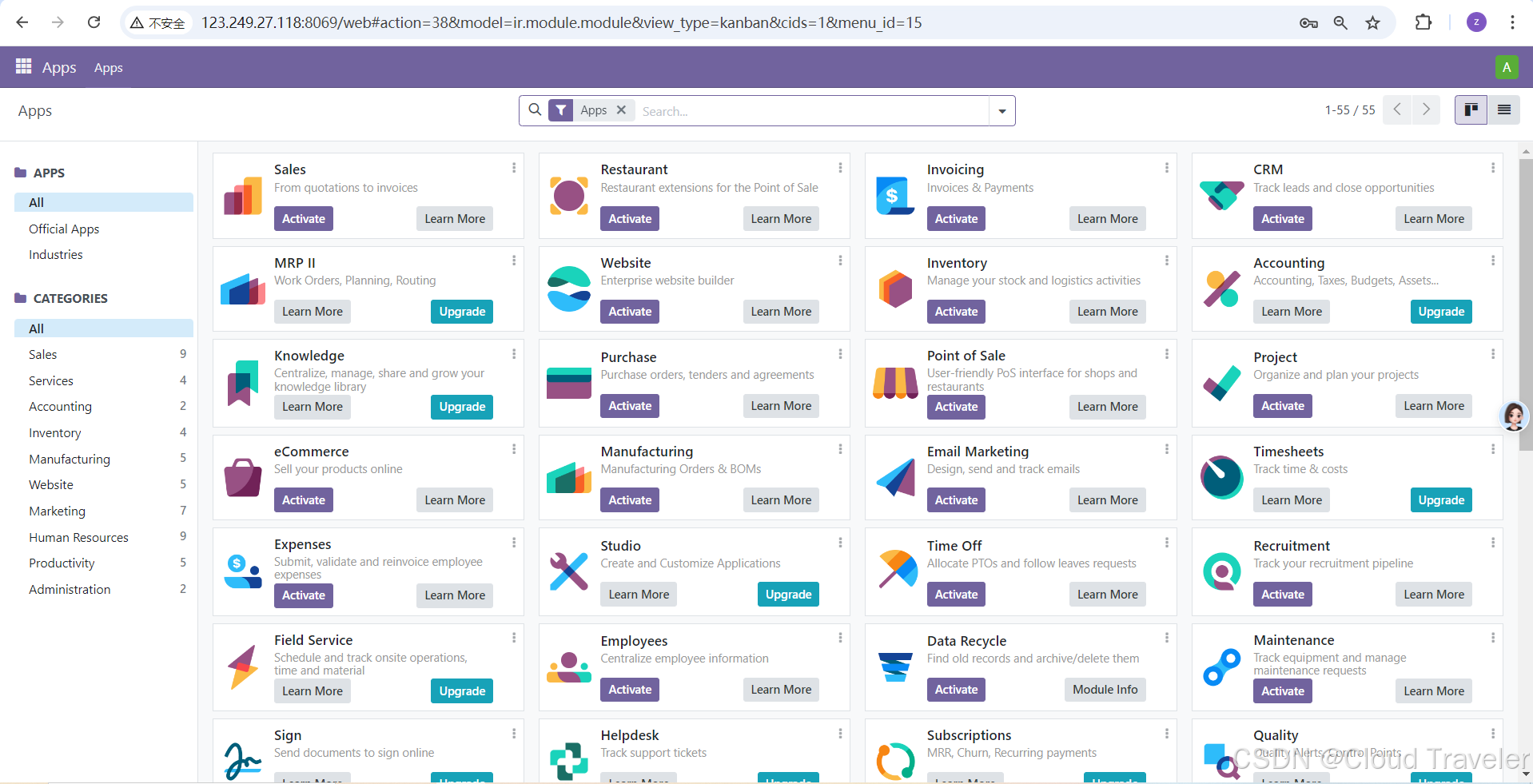
Task: Click the Knowledge app icon
Action: pyautogui.click(x=243, y=383)
